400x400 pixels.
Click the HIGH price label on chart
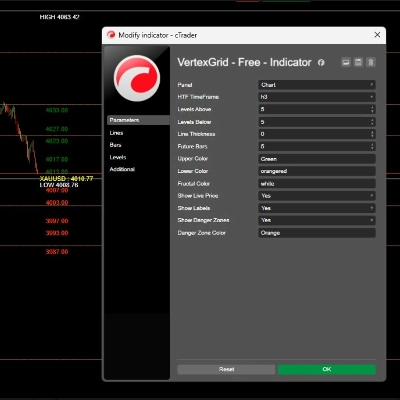click(59, 17)
